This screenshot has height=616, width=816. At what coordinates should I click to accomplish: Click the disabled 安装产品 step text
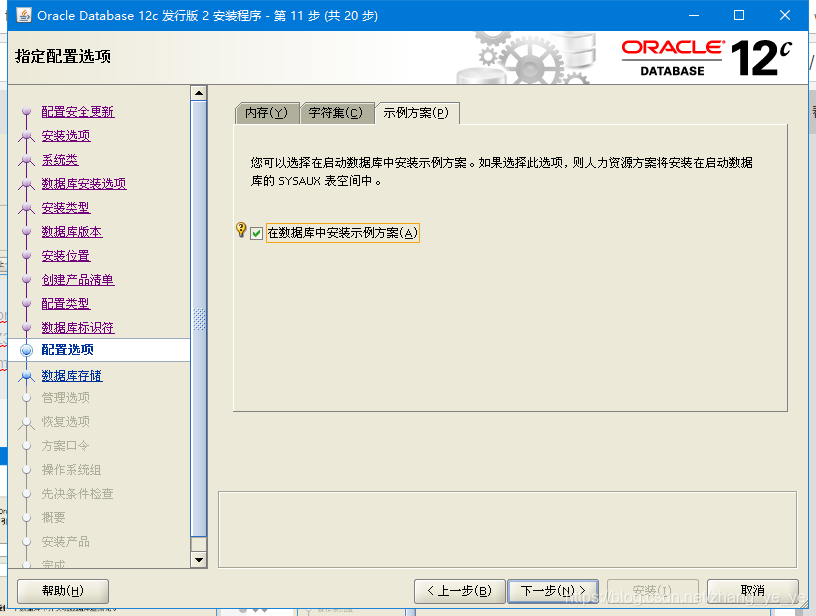[66, 542]
